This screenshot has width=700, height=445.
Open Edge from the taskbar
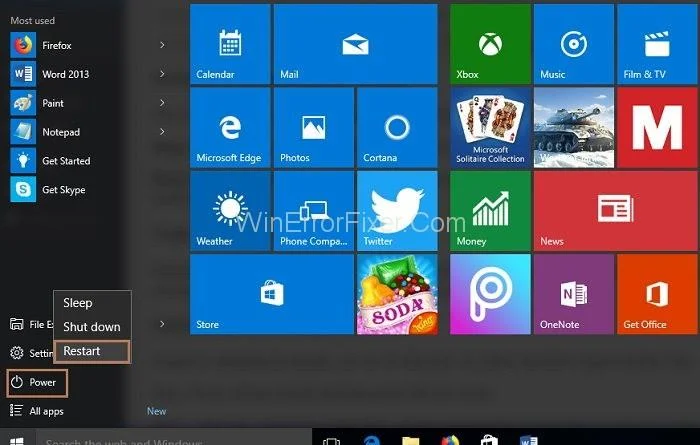tap(371, 440)
